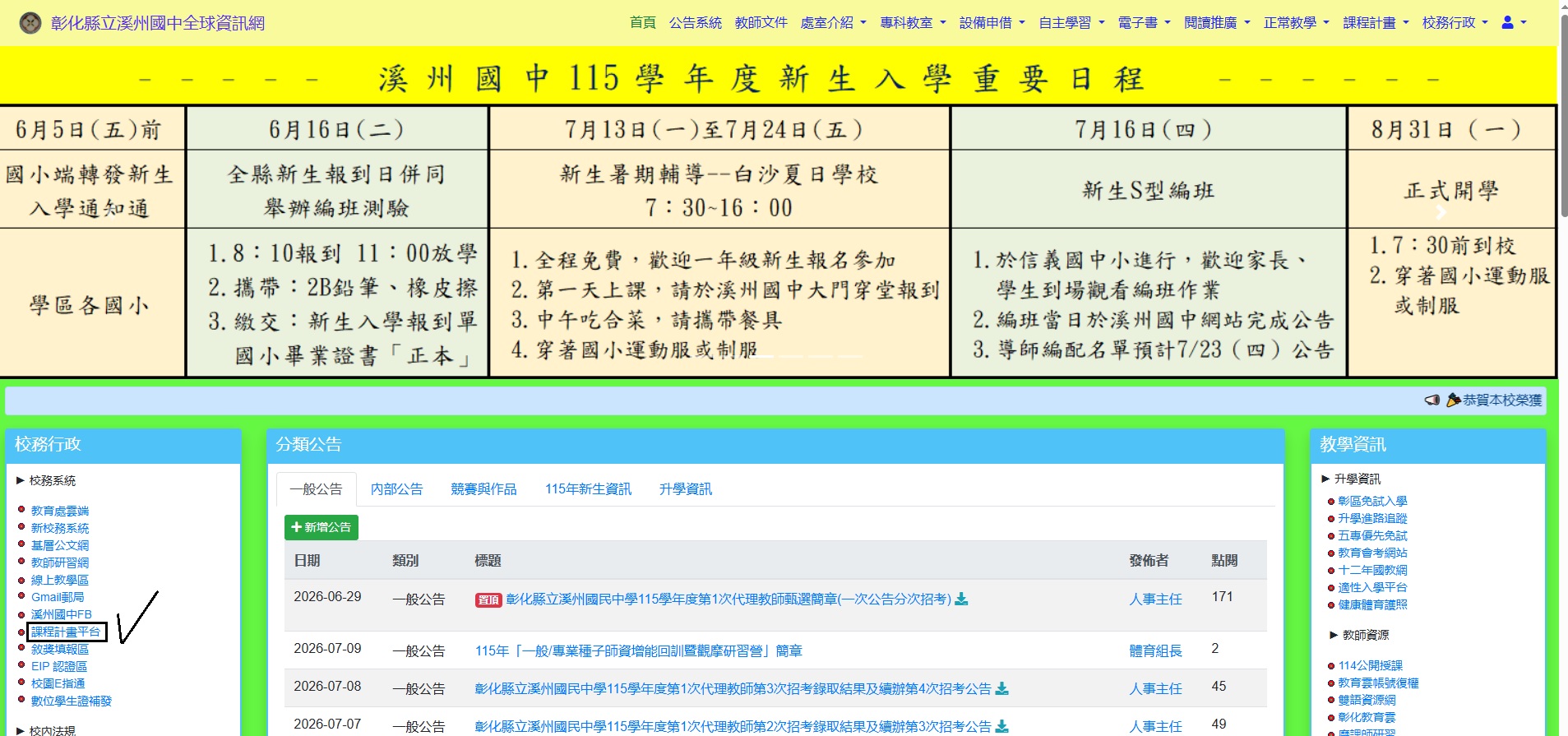Open 第3次招考錄取結果 announcement
Image resolution: width=1568 pixels, height=736 pixels.
[x=733, y=689]
